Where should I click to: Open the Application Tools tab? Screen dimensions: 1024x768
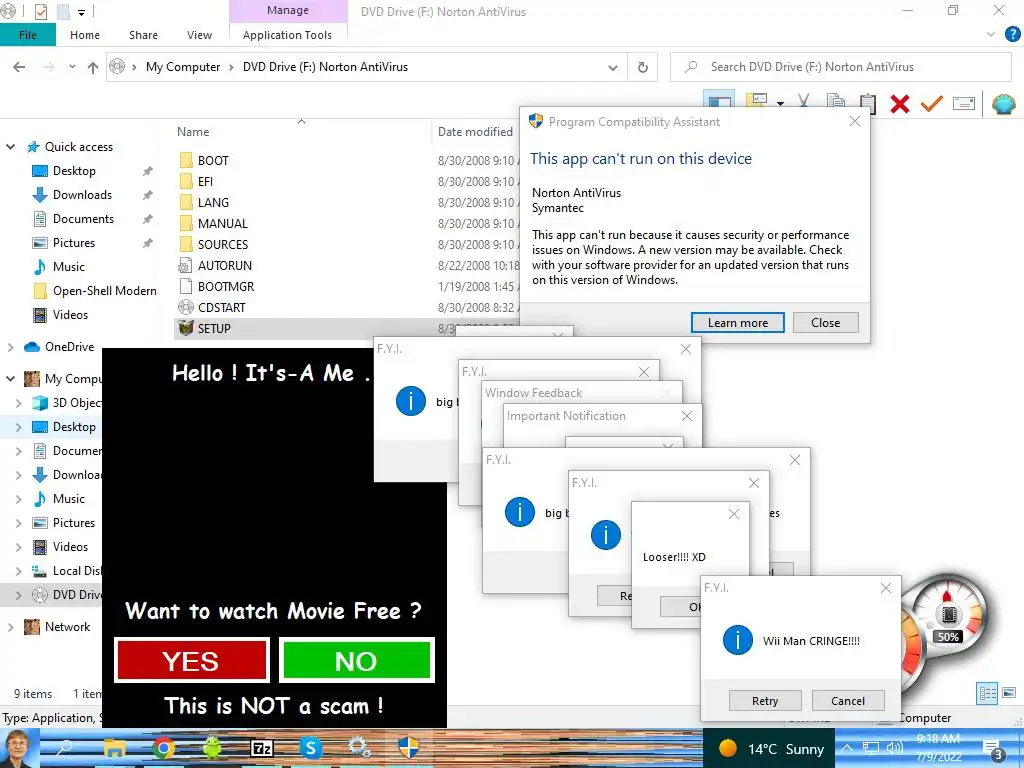(x=287, y=35)
